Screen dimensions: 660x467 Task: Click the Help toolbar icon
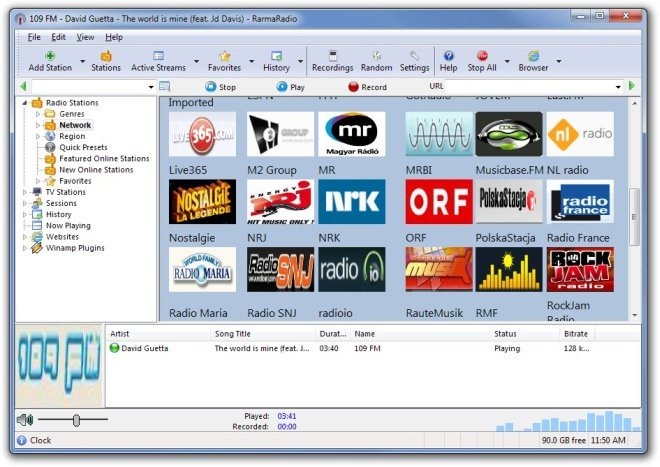click(x=449, y=56)
